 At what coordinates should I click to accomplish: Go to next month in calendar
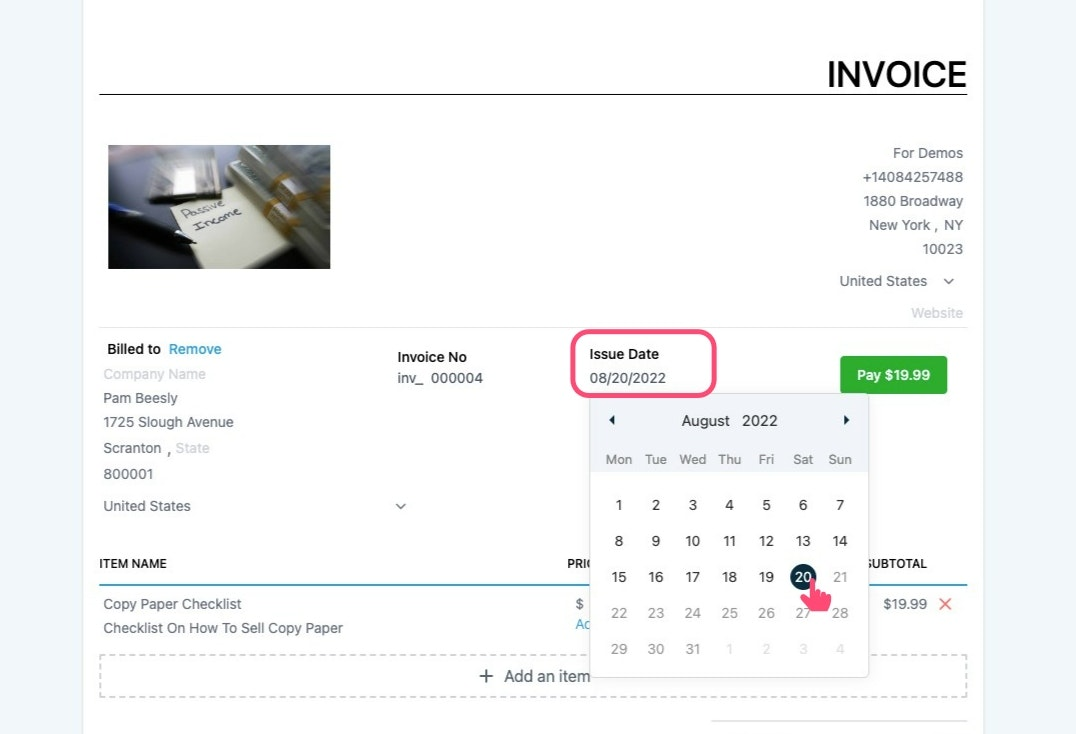pos(846,420)
